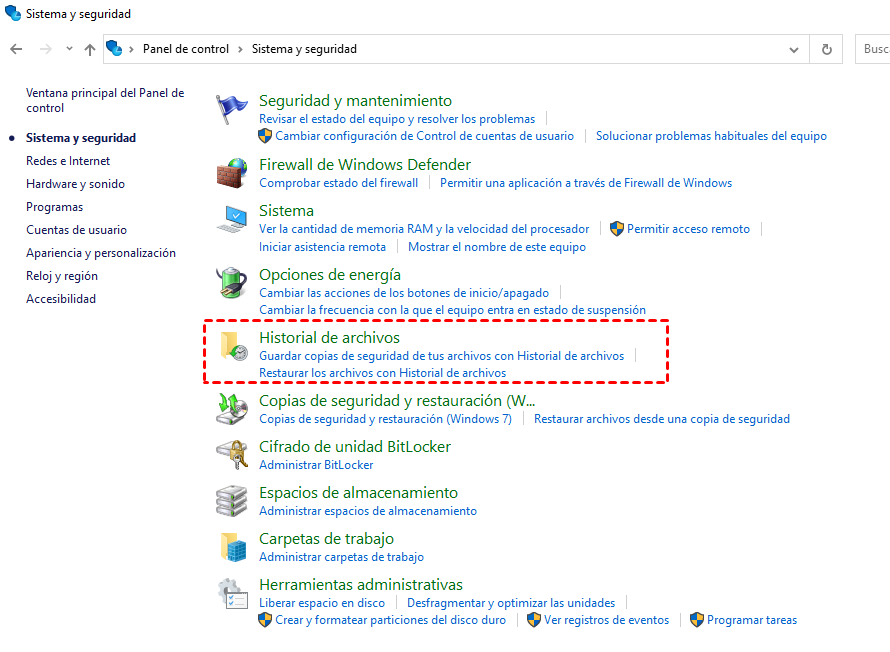Click the Sistema monitor icon

233,219
